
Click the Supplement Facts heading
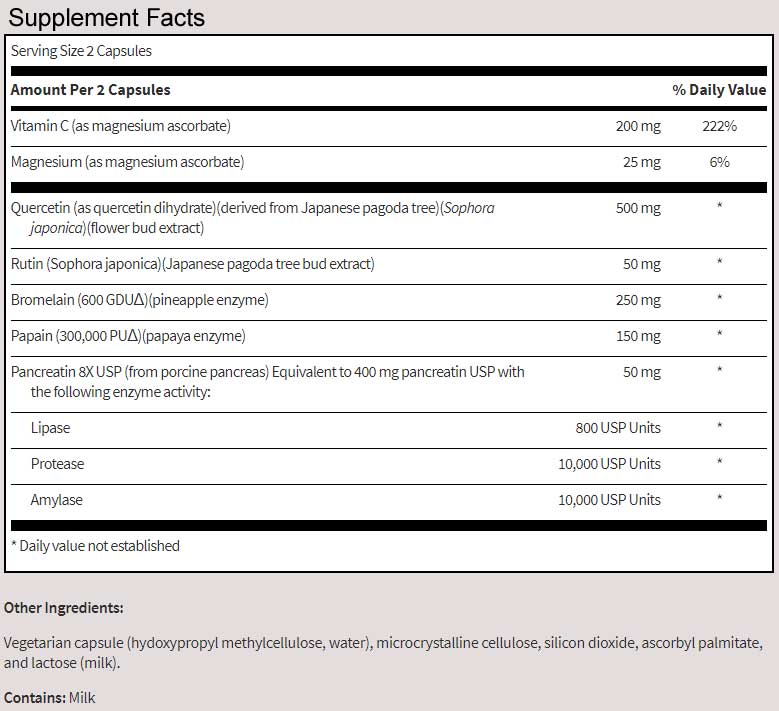point(105,18)
